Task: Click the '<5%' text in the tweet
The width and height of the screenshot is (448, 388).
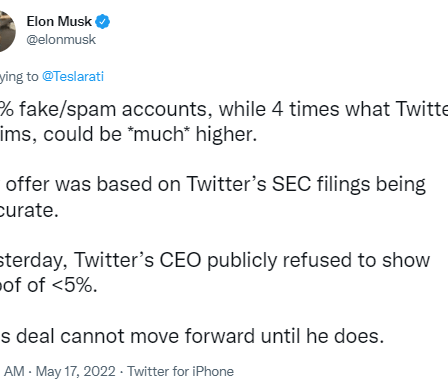Action: [75, 285]
